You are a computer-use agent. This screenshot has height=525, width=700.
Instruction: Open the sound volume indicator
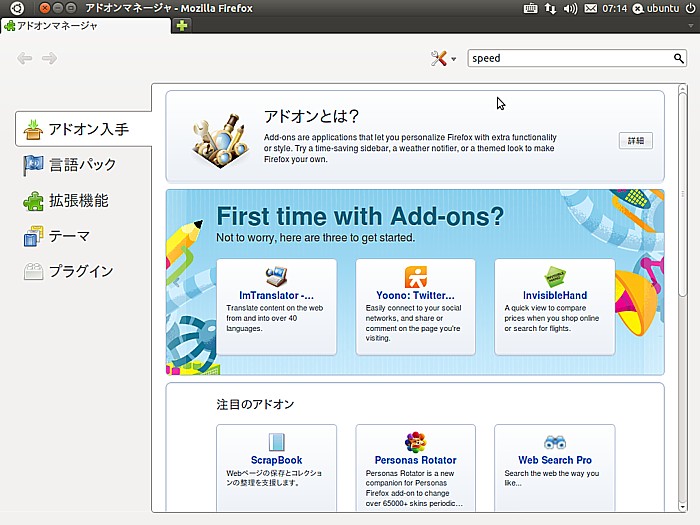(x=570, y=8)
